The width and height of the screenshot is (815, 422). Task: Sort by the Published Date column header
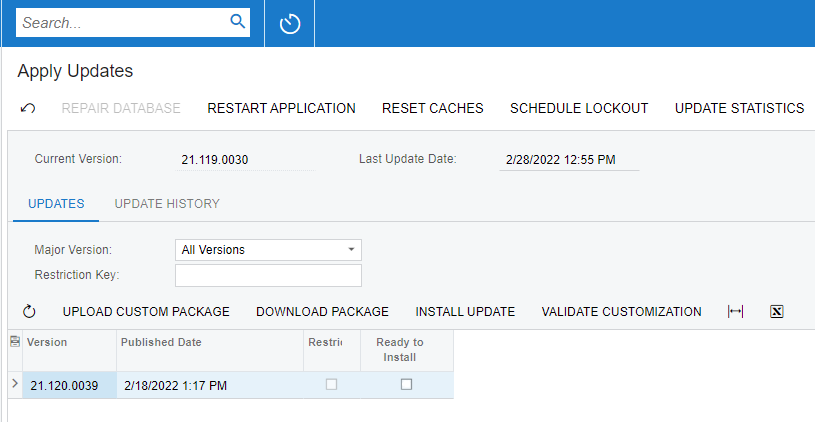tap(210, 350)
